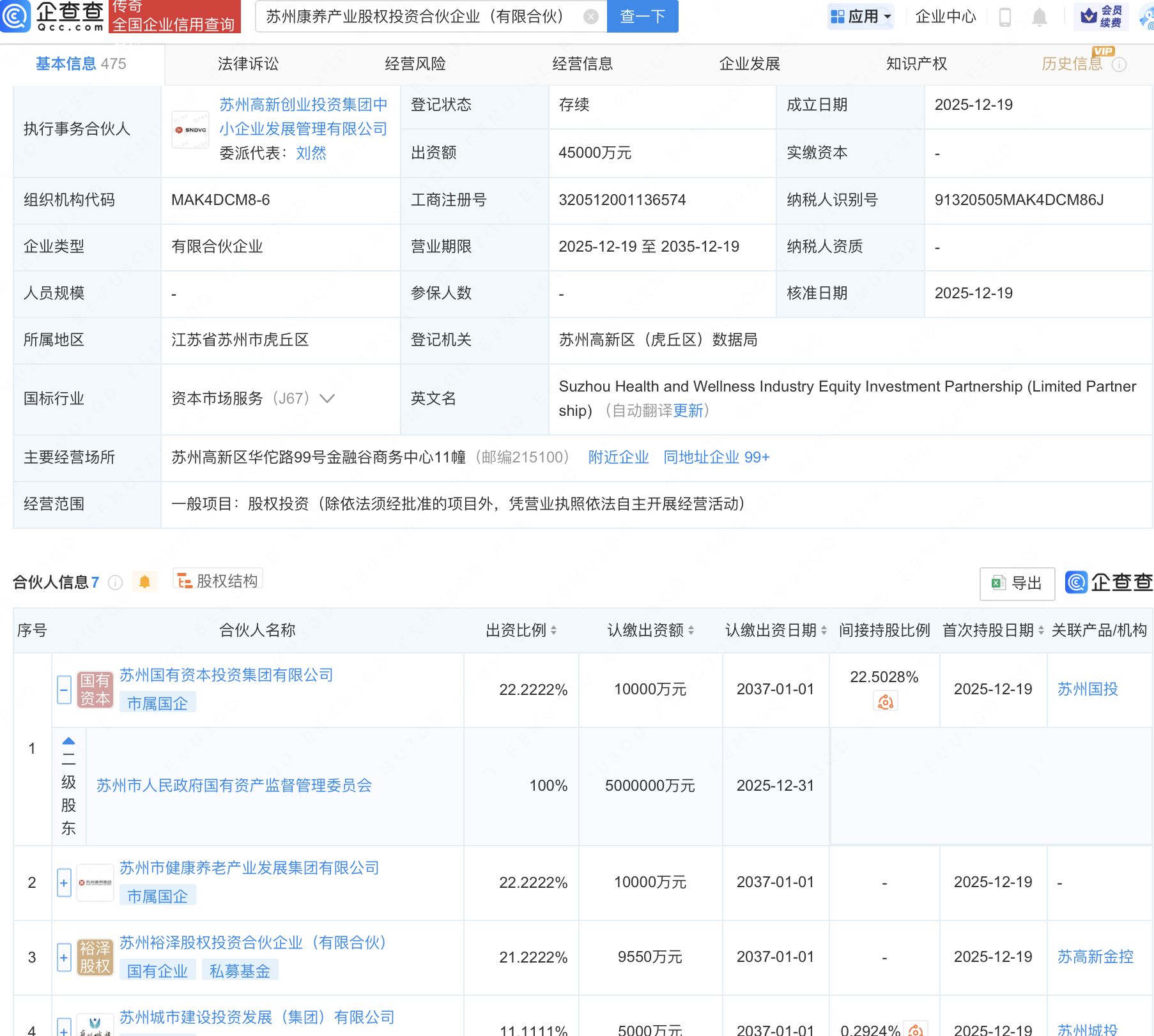Expand 苏州市健康养老产业发展集团 row
This screenshot has width=1154, height=1036.
coord(64,883)
